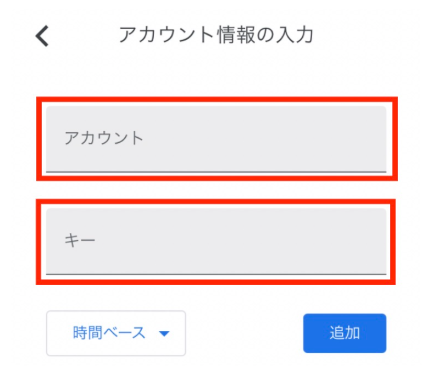The height and width of the screenshot is (366, 431).
Task: Confirm entry by clicking 追加
Action: [345, 333]
